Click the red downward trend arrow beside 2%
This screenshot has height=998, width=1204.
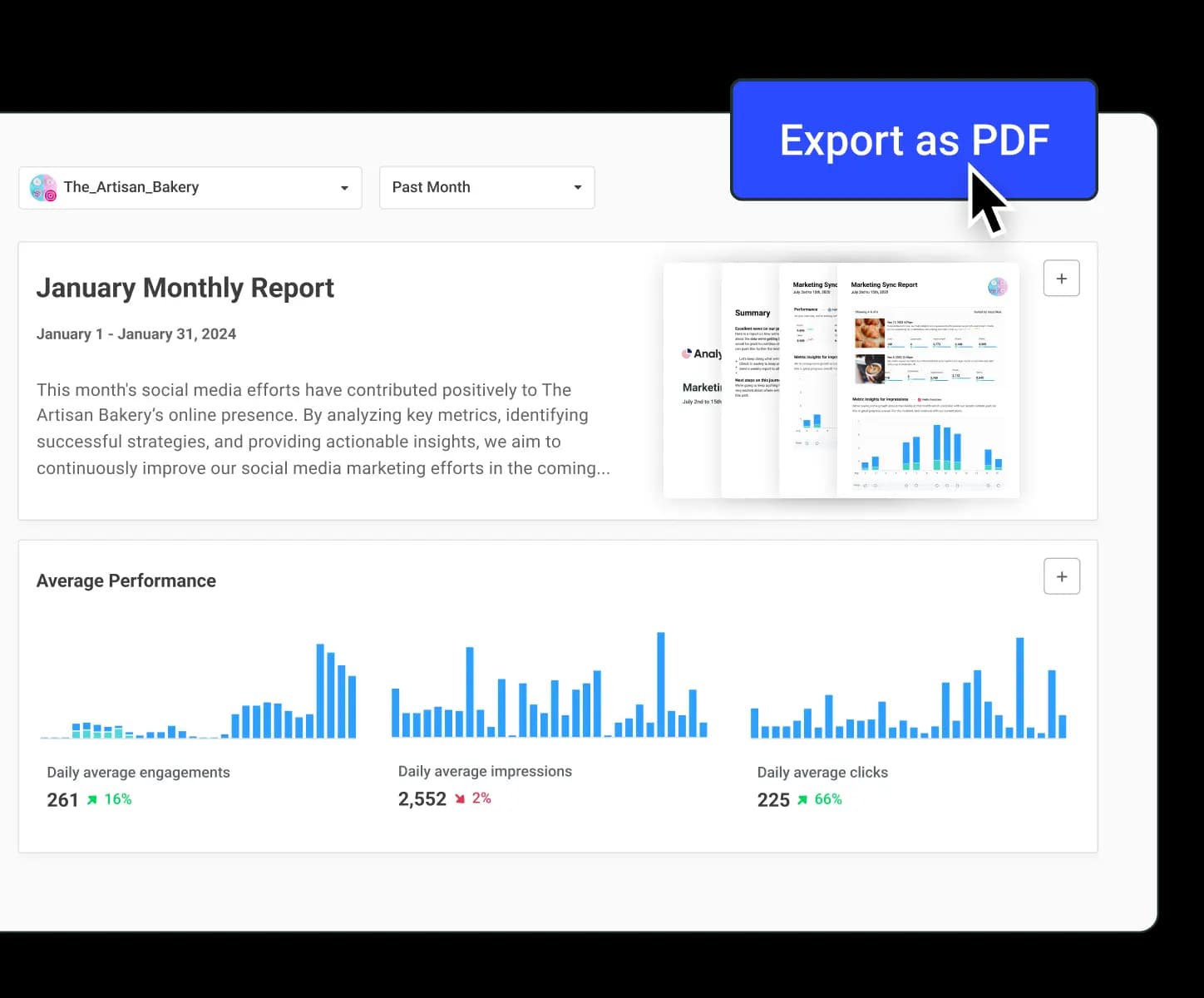click(x=459, y=798)
